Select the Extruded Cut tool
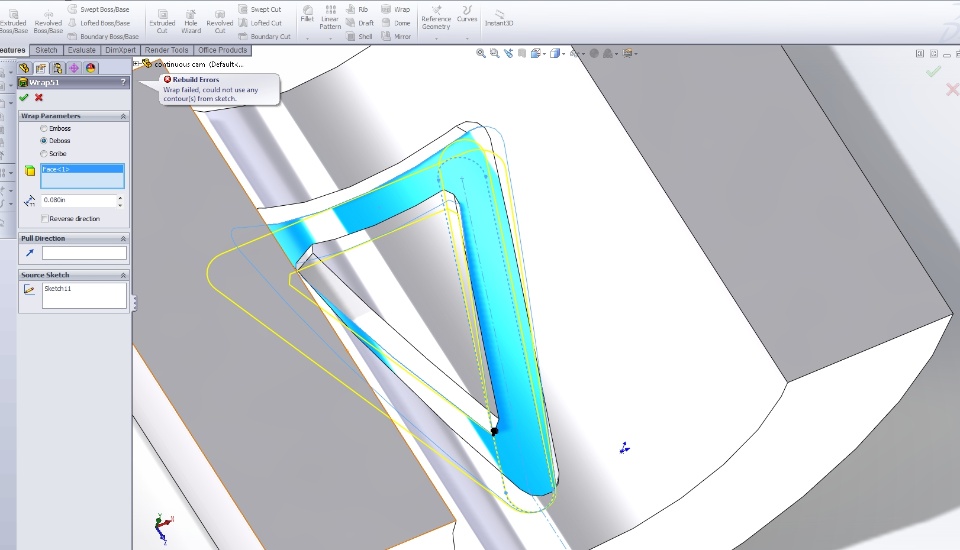 pyautogui.click(x=162, y=21)
